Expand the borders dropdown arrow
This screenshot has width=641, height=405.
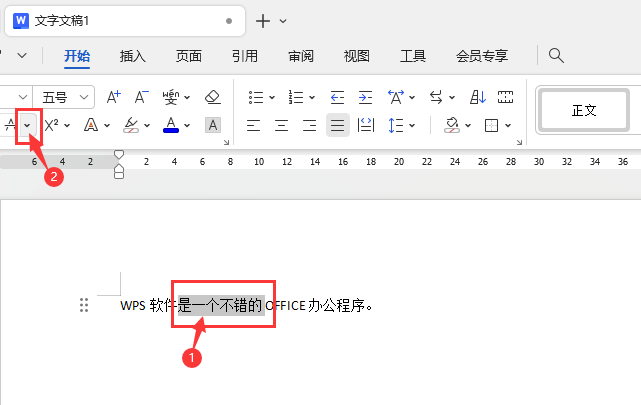pyautogui.click(x=508, y=125)
